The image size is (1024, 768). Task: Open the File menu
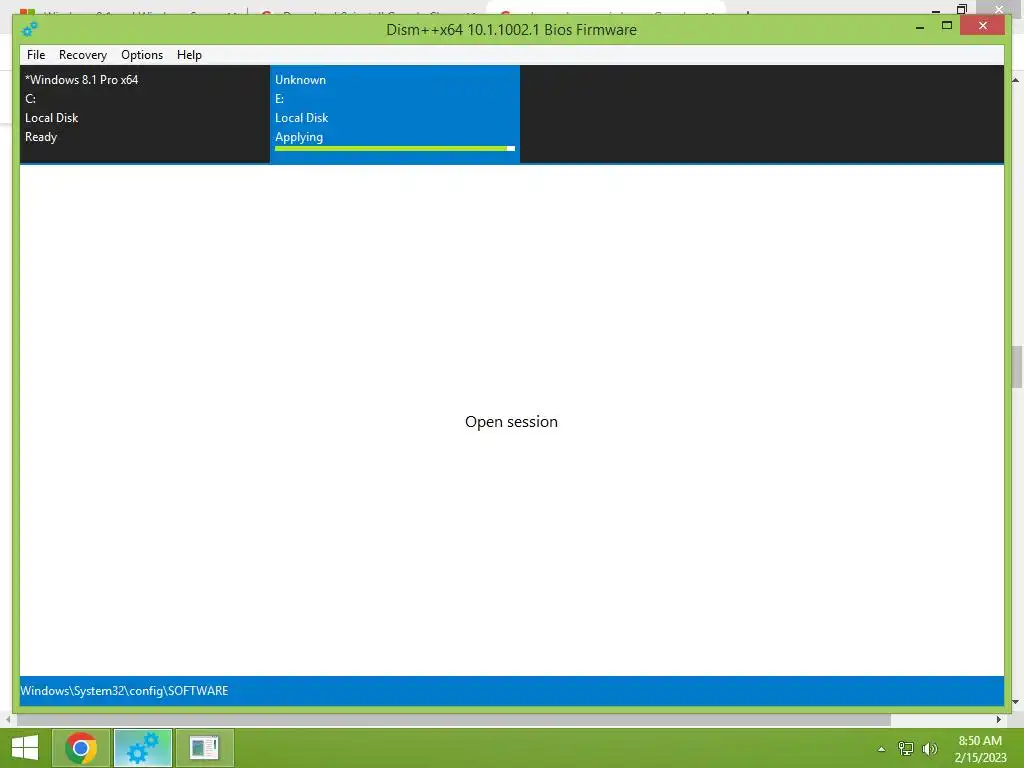coord(36,55)
